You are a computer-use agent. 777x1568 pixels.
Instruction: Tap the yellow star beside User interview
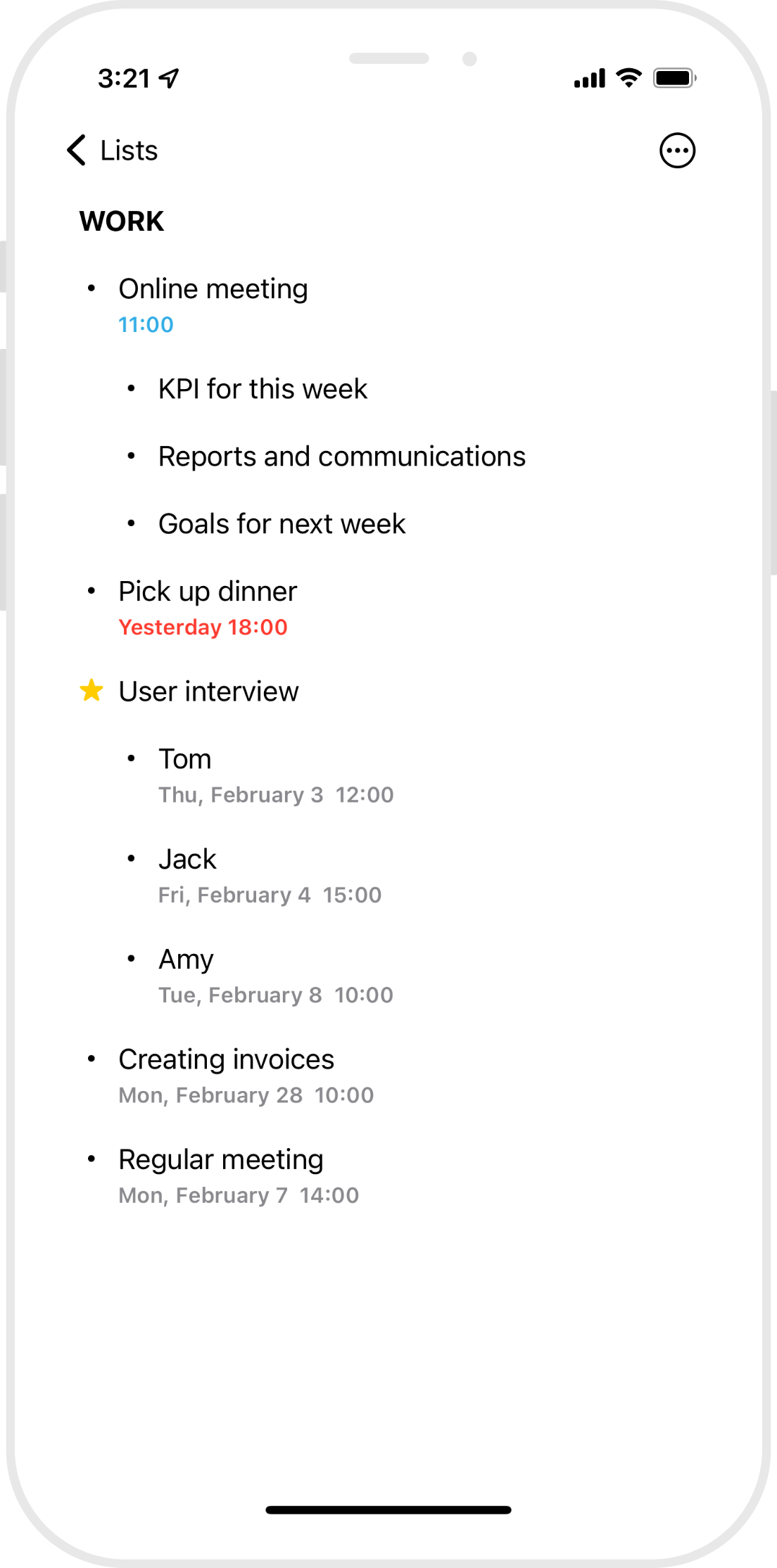coord(91,691)
